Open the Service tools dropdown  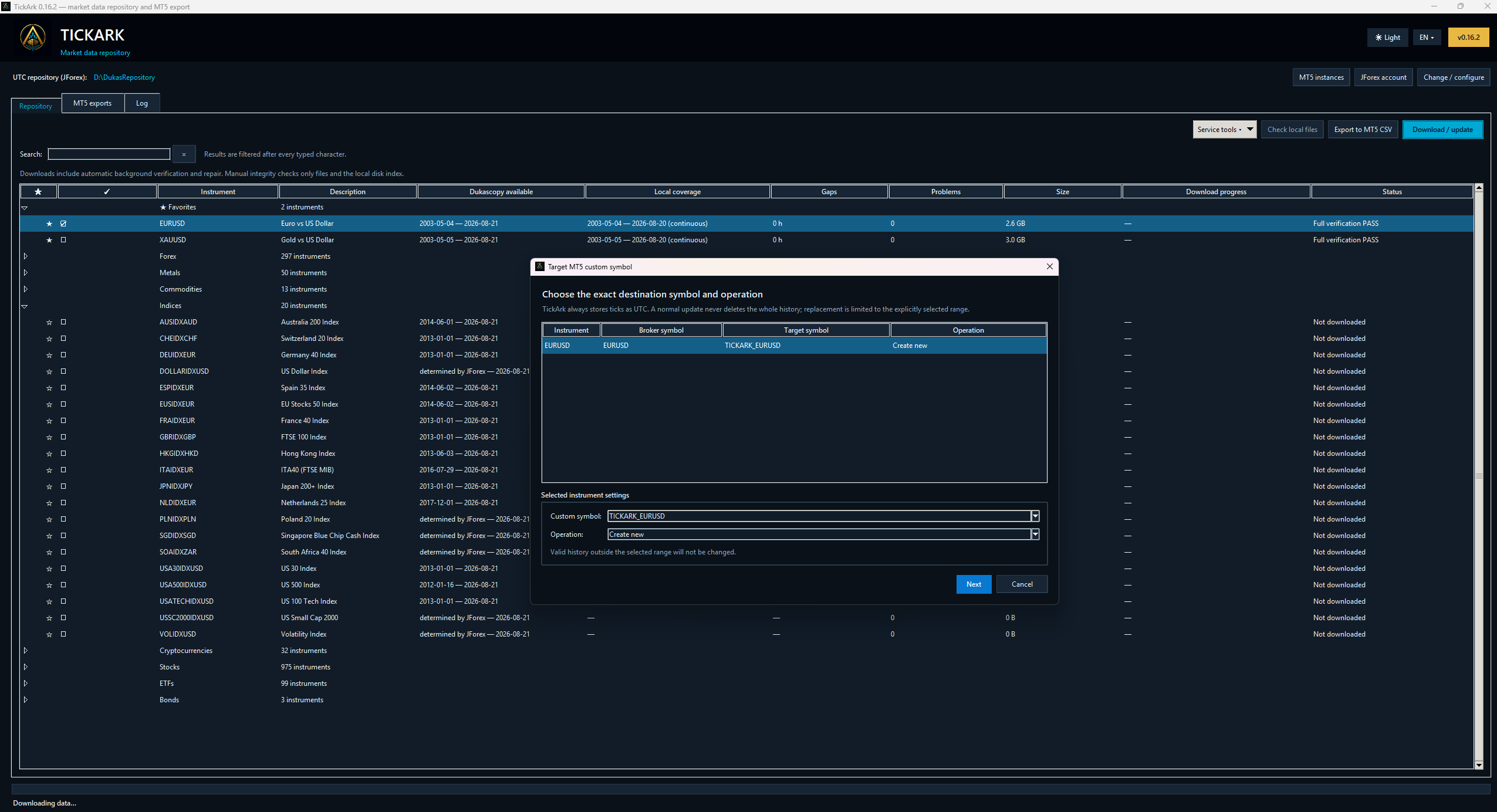(1225, 130)
